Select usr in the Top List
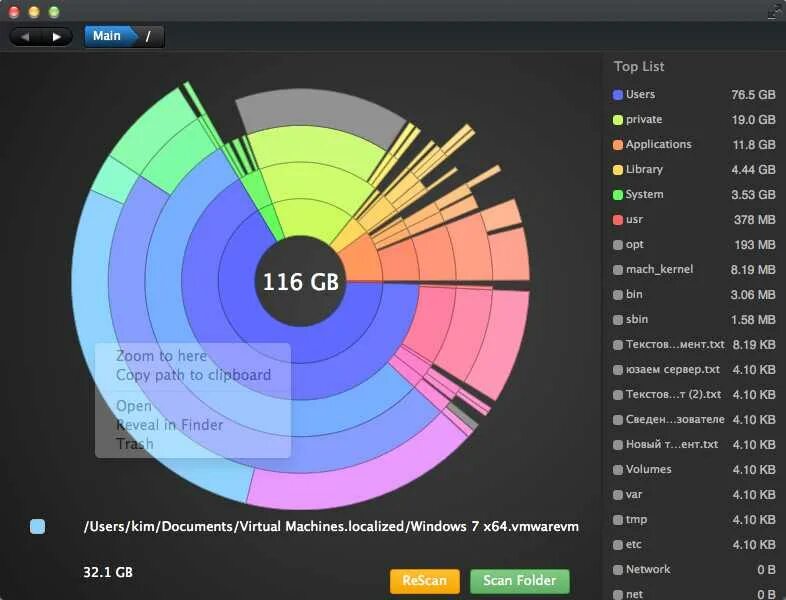 click(694, 220)
